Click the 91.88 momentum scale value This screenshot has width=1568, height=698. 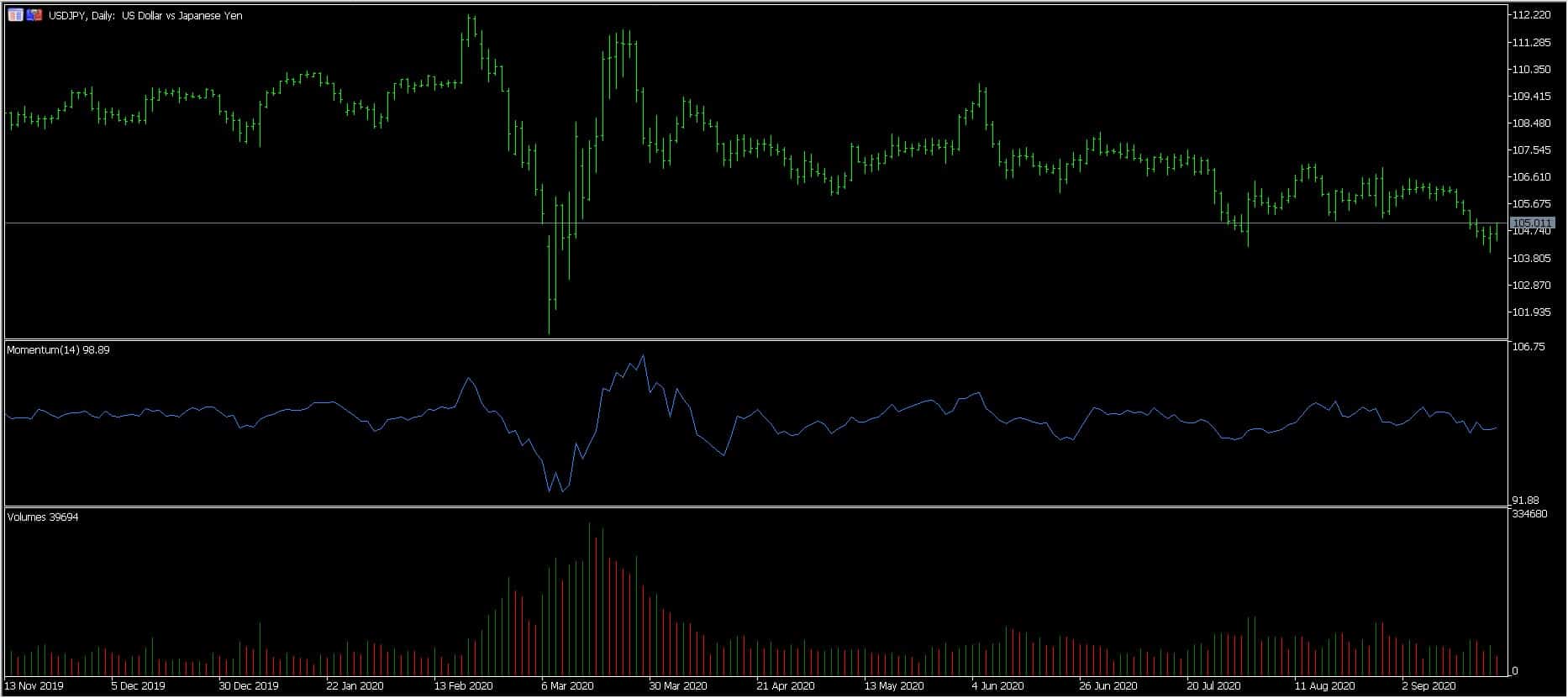[x=1525, y=500]
